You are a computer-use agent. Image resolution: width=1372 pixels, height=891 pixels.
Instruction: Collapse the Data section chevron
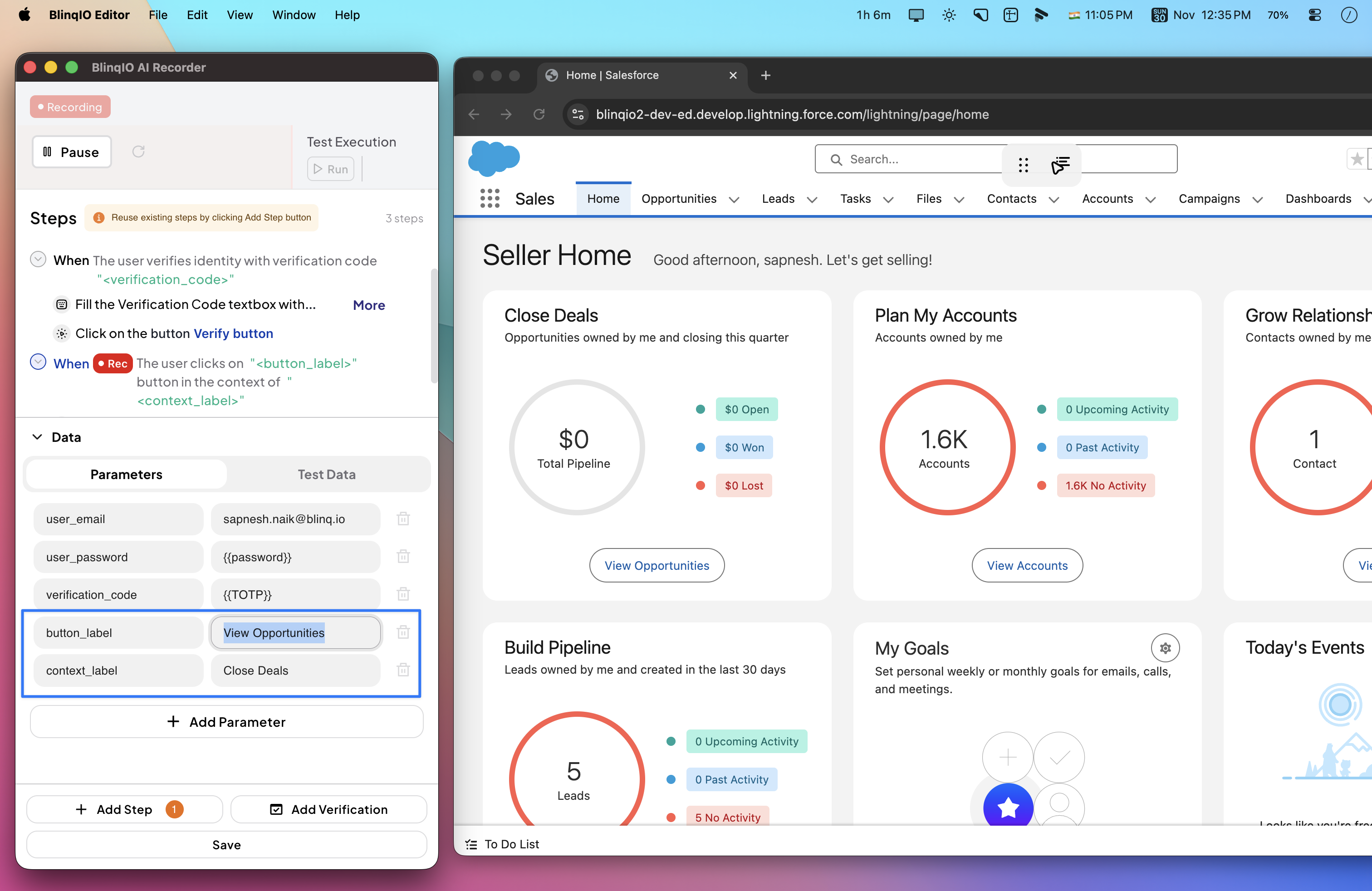point(38,437)
